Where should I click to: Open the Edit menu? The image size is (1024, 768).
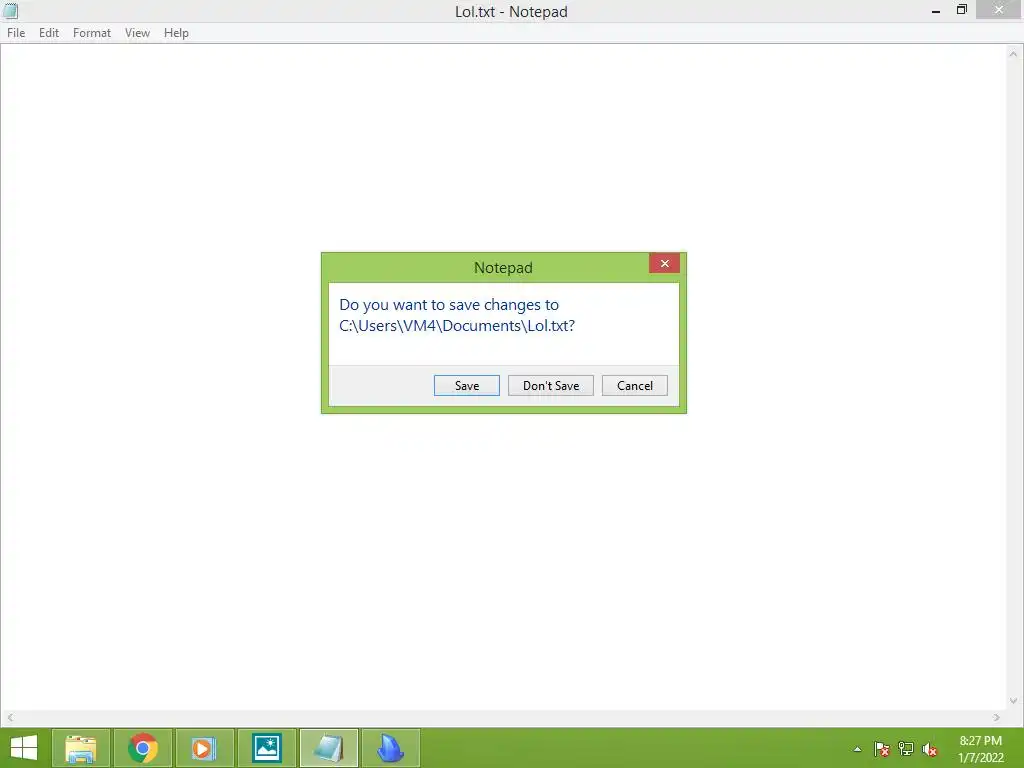click(x=48, y=33)
